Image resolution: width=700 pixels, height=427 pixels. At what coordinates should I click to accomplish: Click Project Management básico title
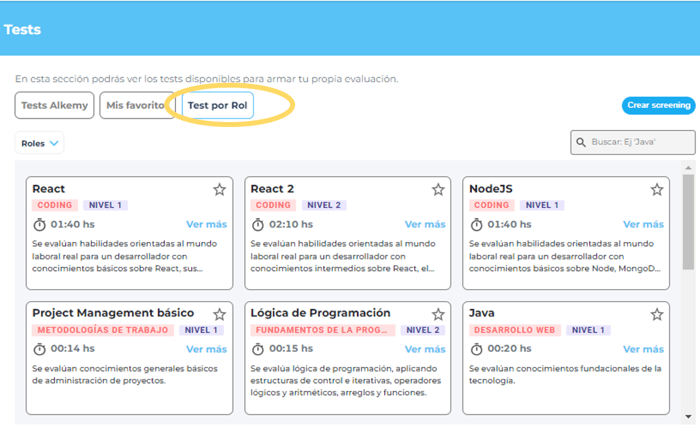(x=113, y=313)
